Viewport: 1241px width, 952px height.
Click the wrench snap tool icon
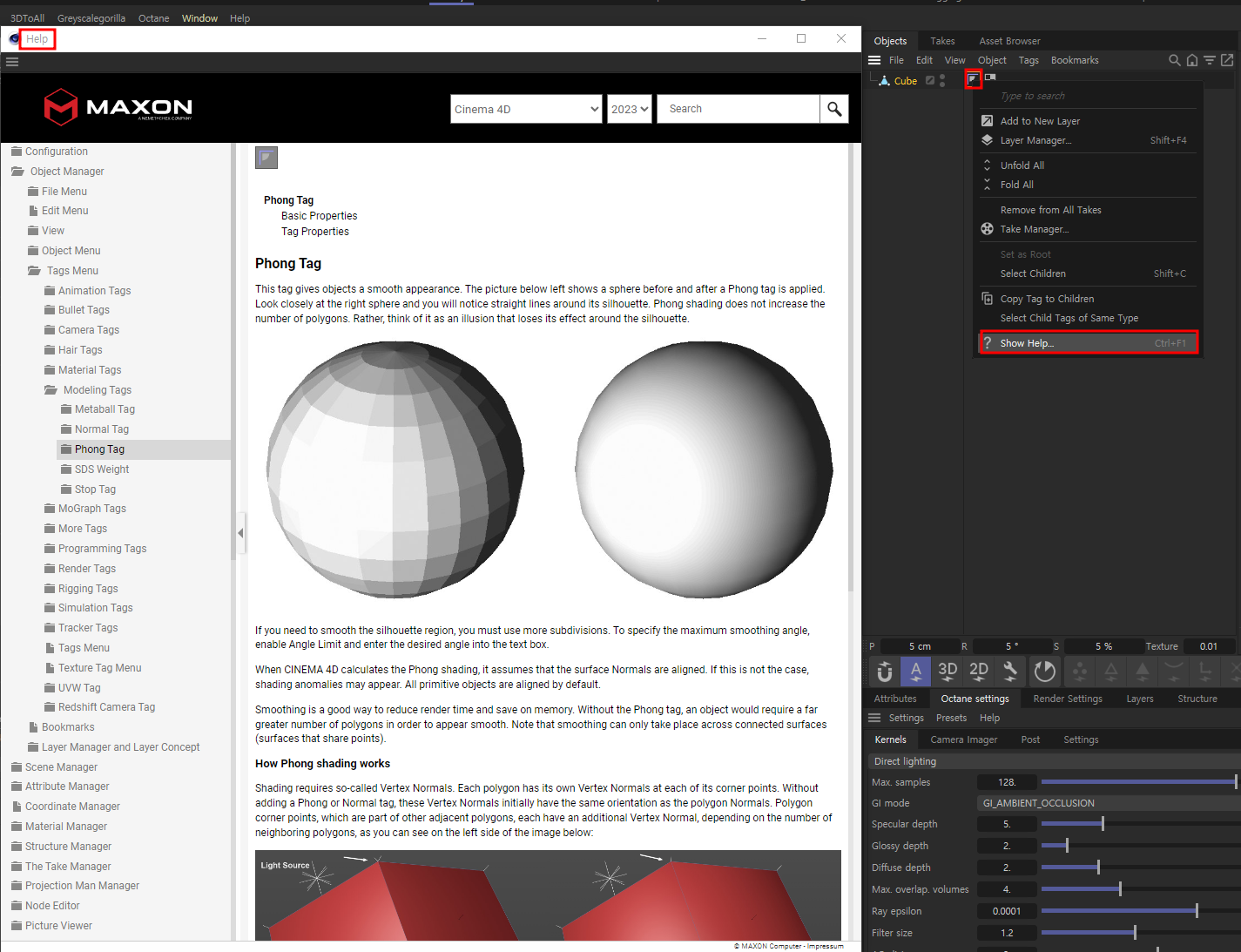[x=1010, y=672]
